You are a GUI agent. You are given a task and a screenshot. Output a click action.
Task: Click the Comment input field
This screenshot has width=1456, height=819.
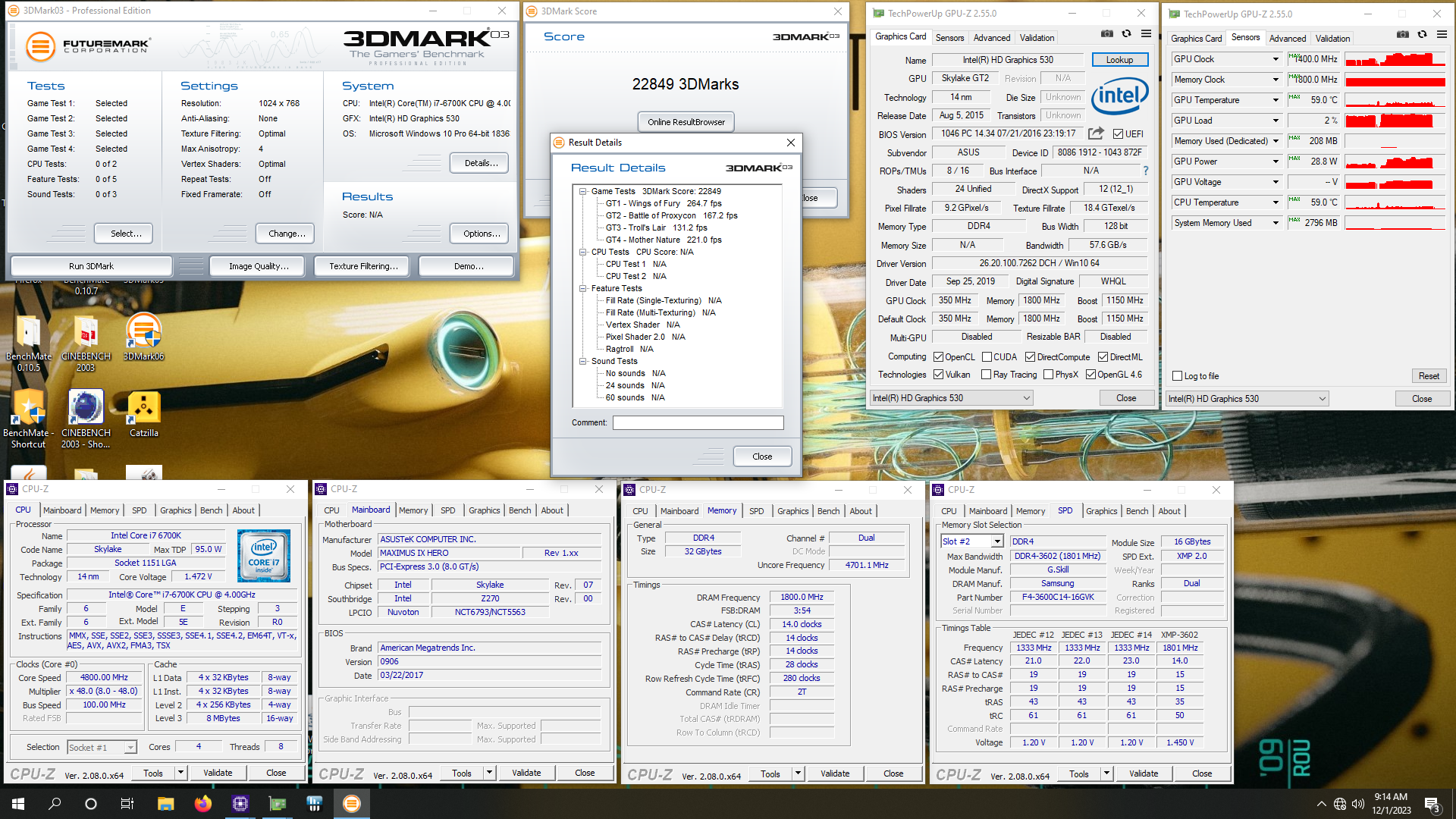coord(698,422)
